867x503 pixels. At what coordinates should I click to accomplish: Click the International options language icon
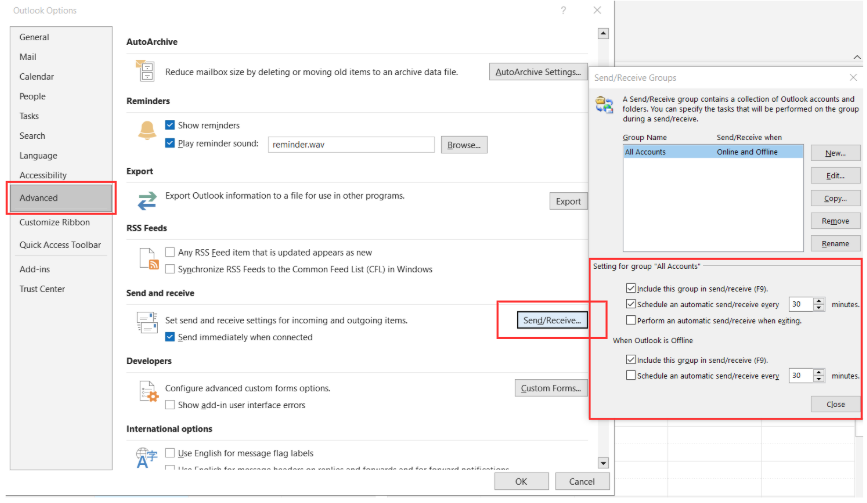pyautogui.click(x=147, y=458)
